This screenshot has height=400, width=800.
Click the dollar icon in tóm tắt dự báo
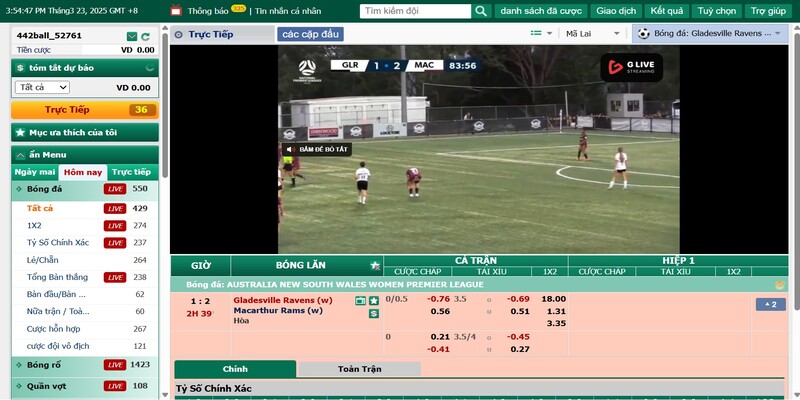(20, 68)
